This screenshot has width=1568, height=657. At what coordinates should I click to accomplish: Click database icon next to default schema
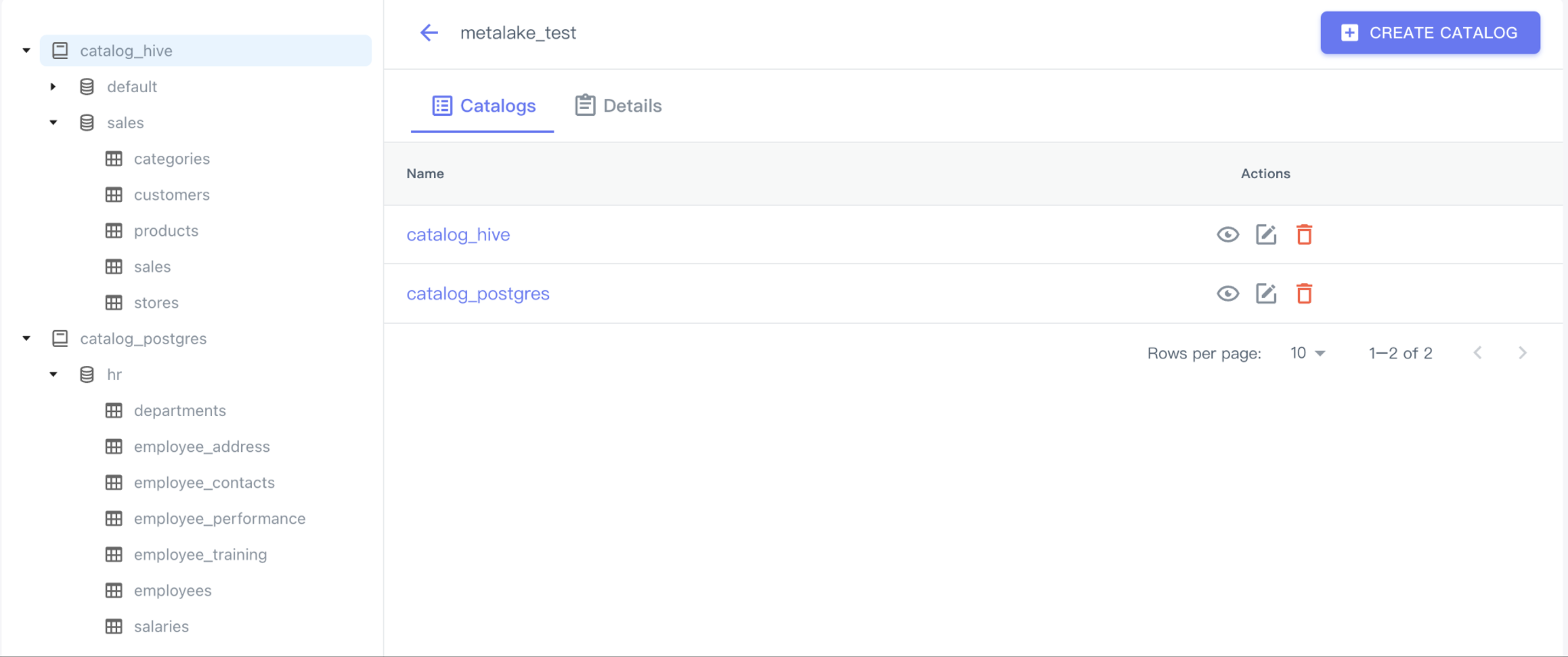coord(87,87)
